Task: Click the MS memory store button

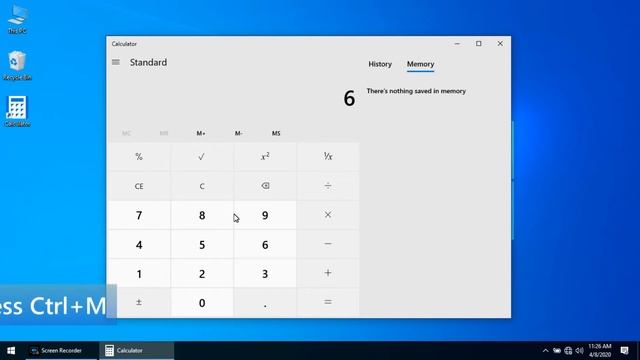Action: [276, 133]
